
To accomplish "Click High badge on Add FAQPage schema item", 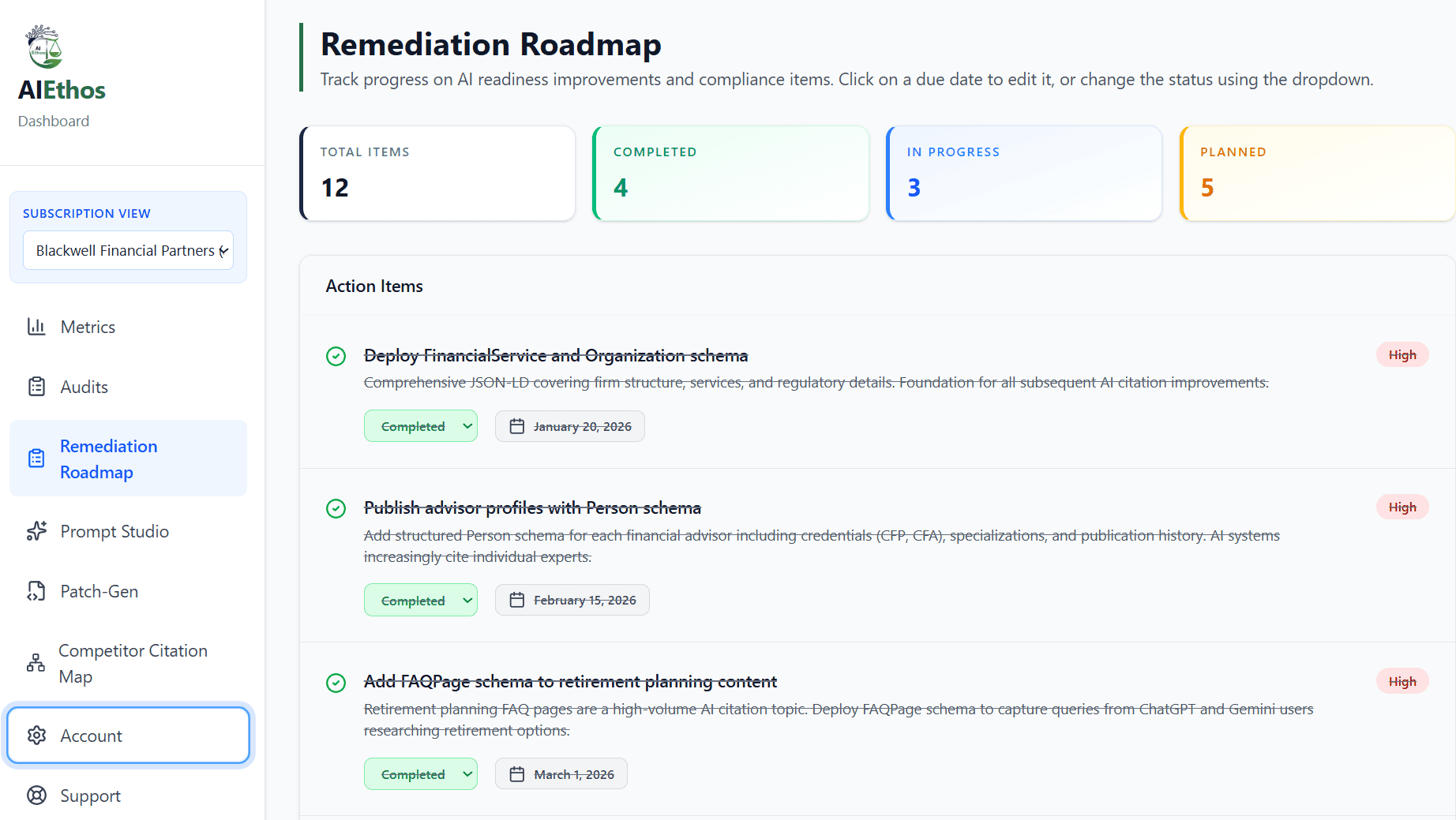I will point(1402,681).
